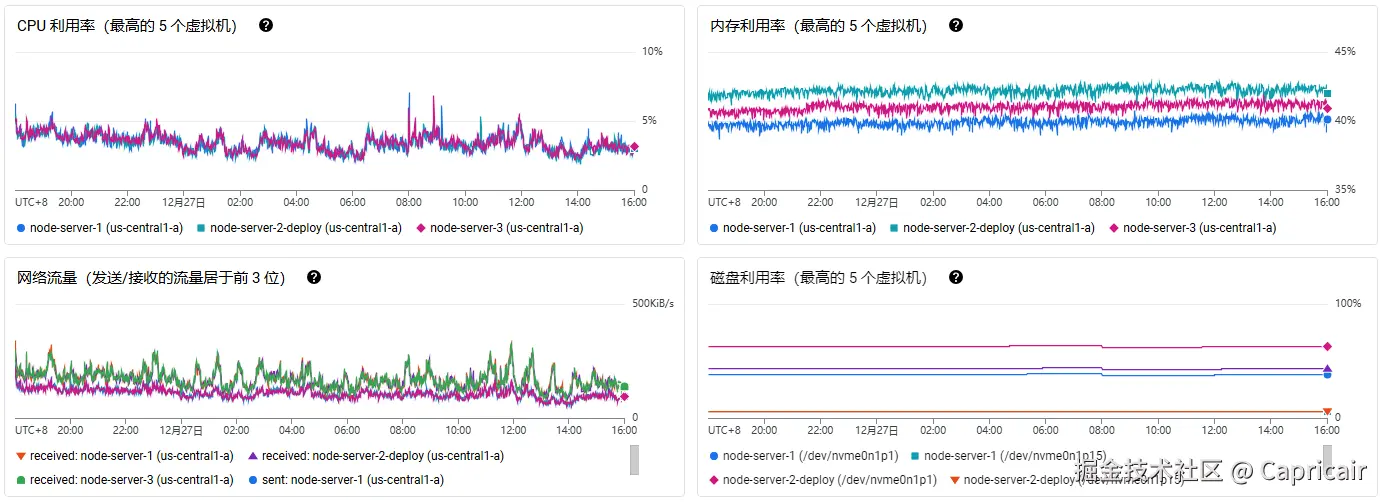Click the 100% axis label on disk chart
Screen dimensions: 1383x502
point(1348,303)
